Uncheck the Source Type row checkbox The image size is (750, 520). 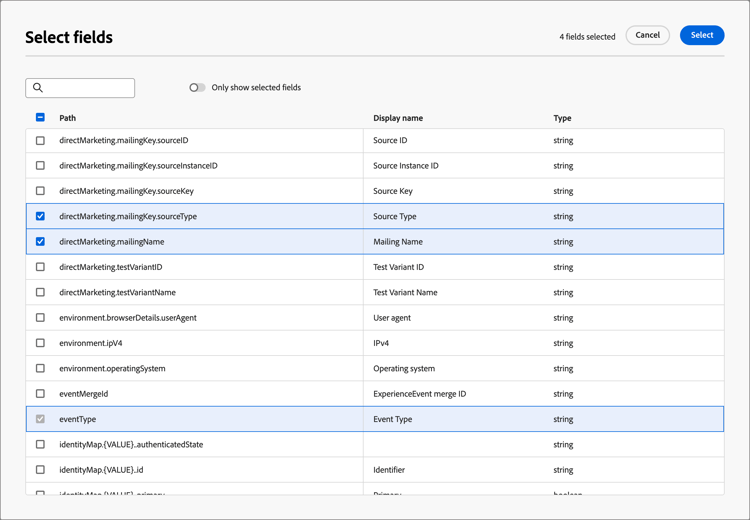(x=40, y=216)
